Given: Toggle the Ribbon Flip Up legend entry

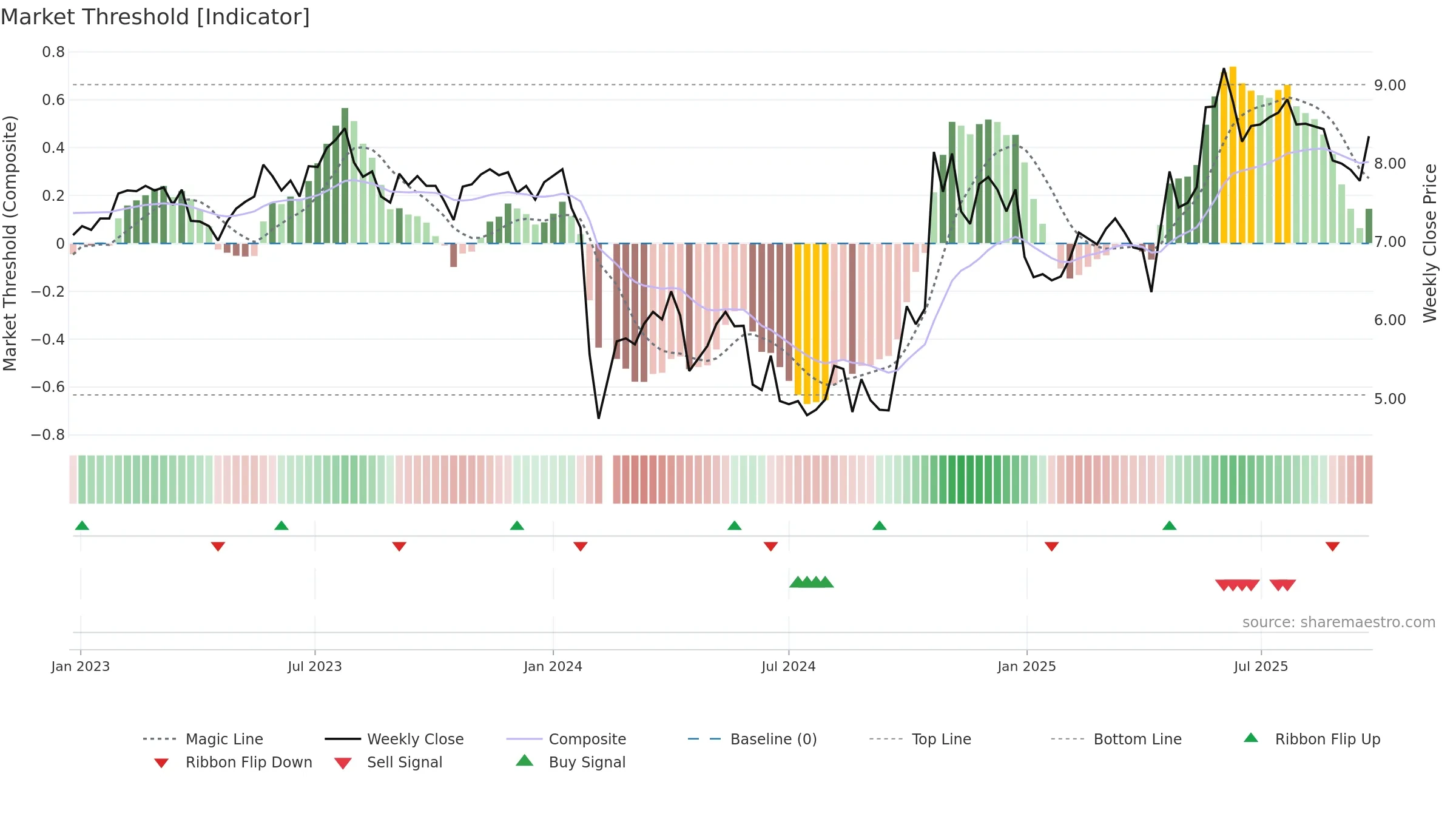Looking at the screenshot, I should [1312, 739].
